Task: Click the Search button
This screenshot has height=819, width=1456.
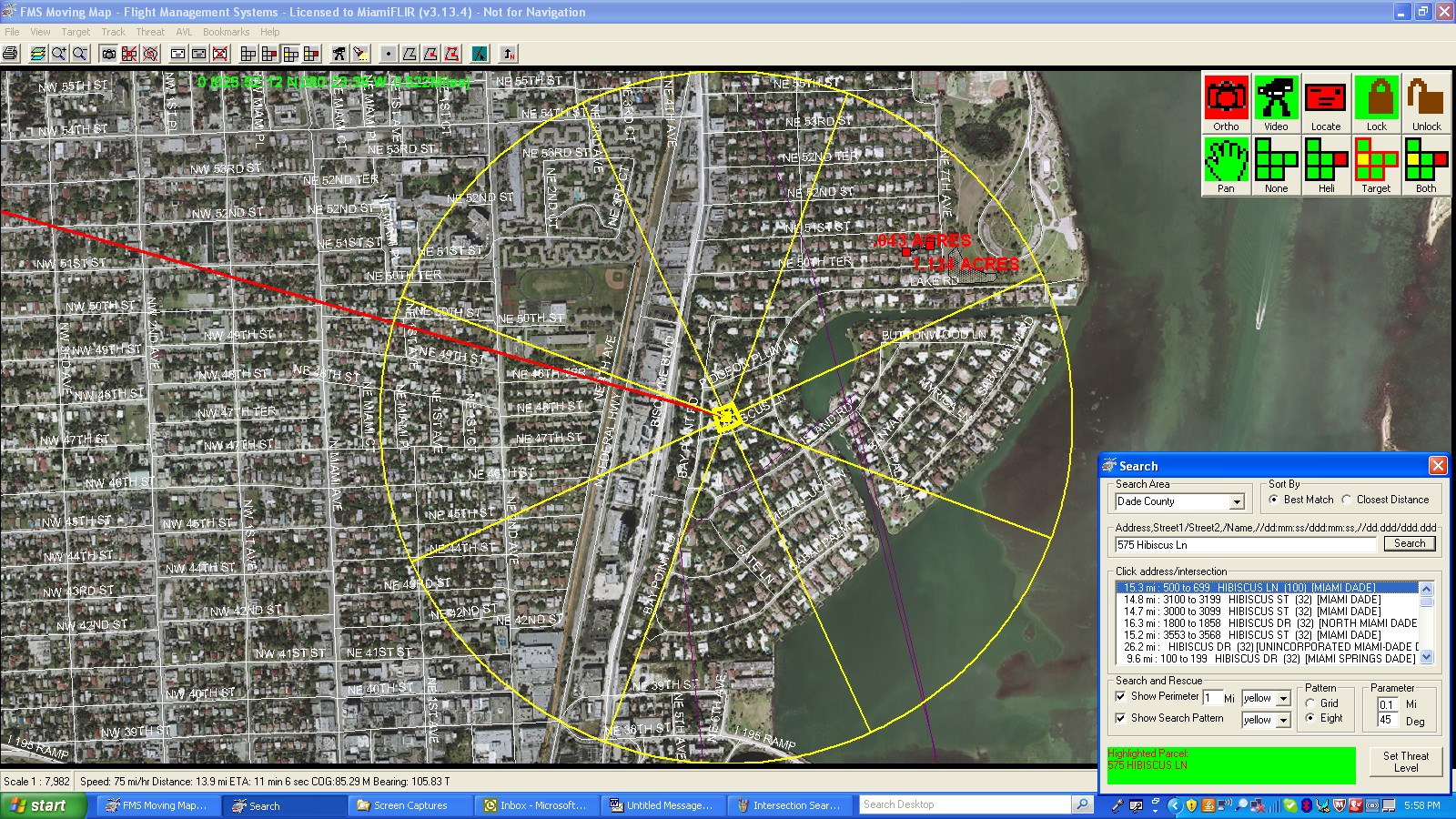Action: pos(1409,543)
